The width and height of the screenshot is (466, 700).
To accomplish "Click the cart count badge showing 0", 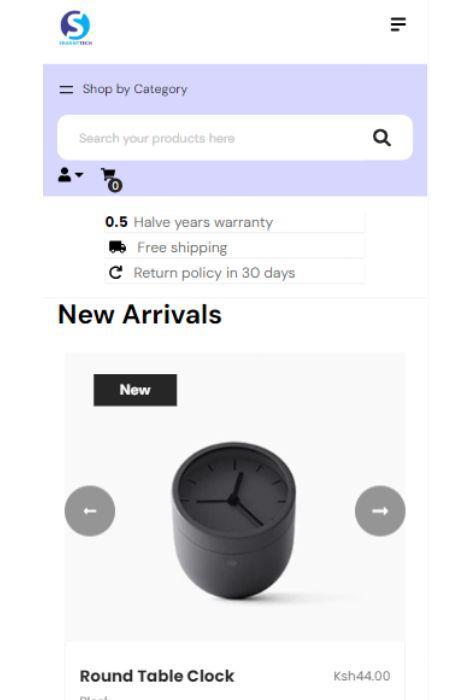I will (115, 185).
